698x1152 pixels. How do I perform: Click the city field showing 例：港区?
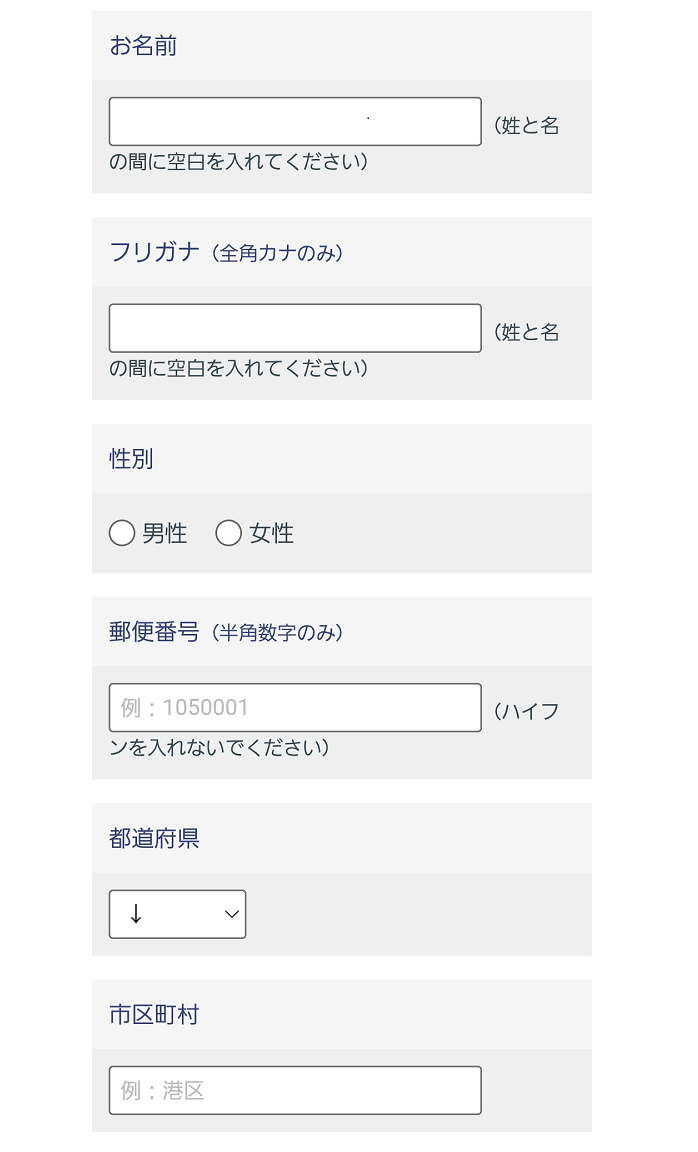[294, 1090]
